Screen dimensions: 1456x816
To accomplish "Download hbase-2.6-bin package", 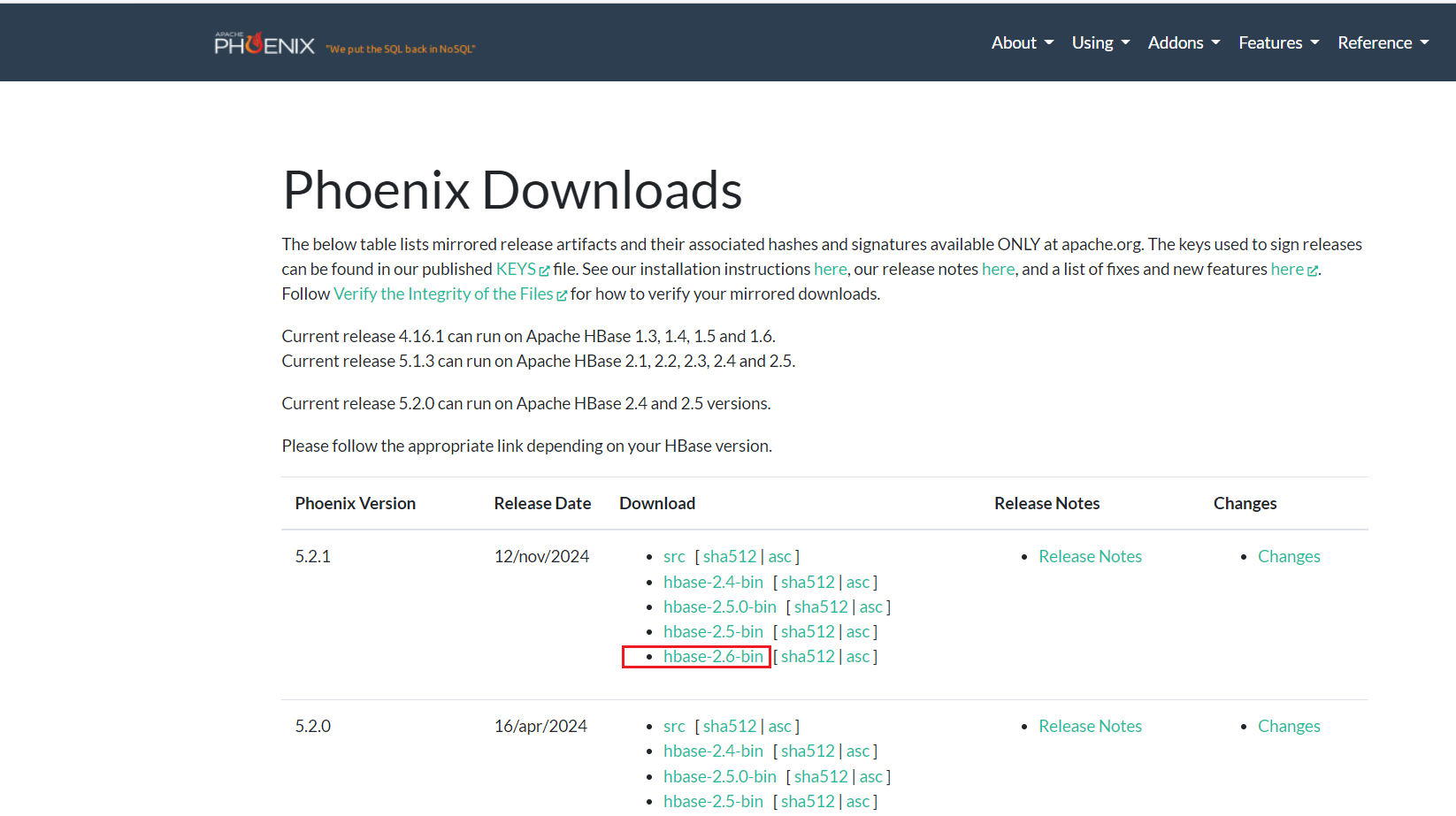I will click(x=713, y=656).
